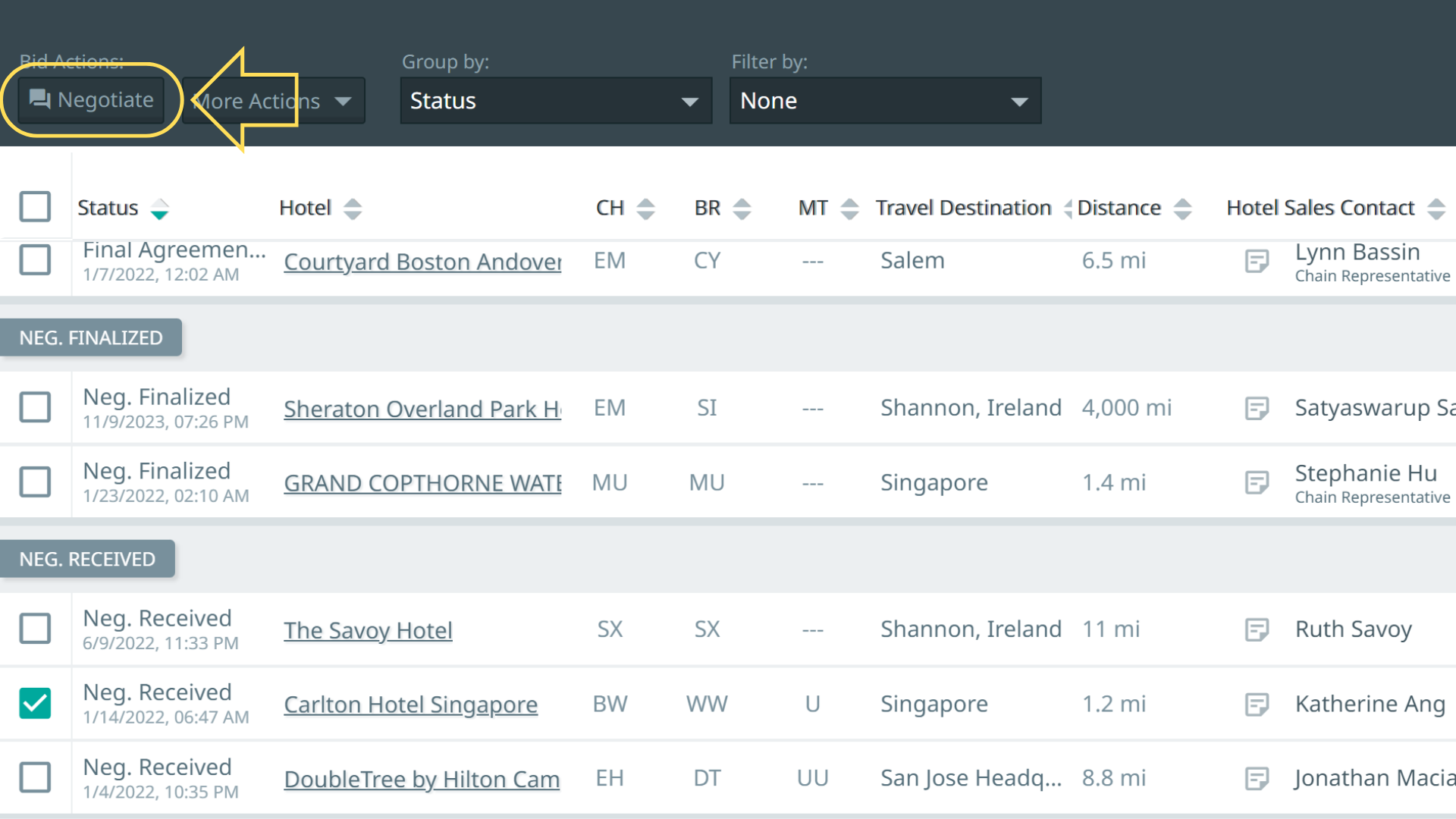Screen dimensions: 1456x819
Task: Check the Sheraton Overland Park row
Action: coord(35,407)
